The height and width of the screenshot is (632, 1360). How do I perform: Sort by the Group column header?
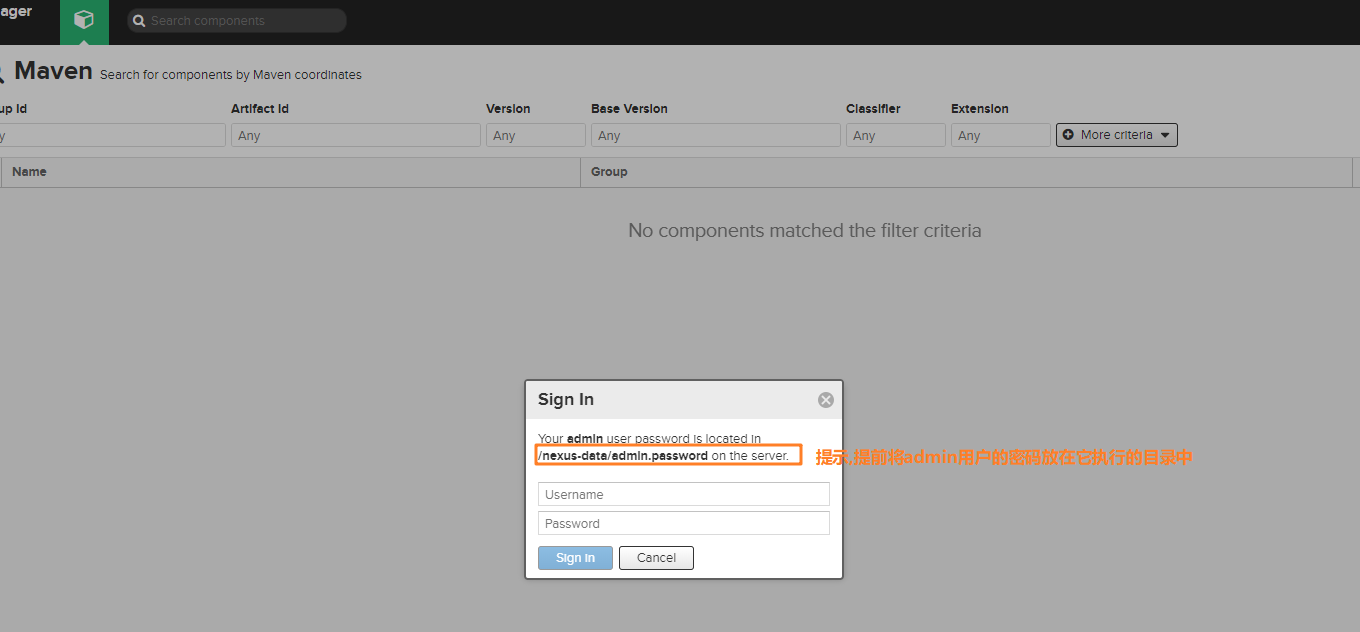coord(965,172)
